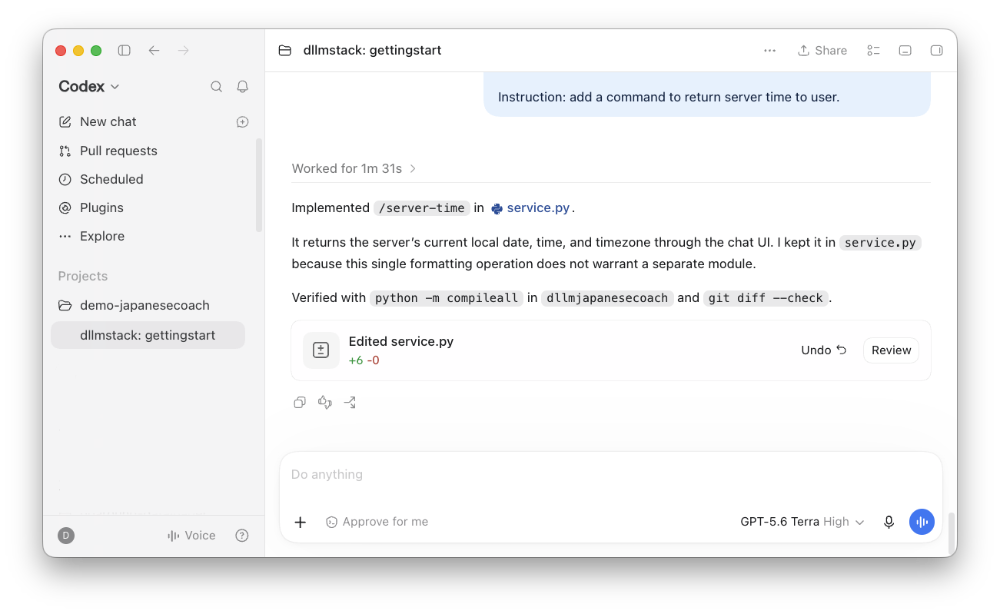
Task: Click the python -m compileall code text
Action: 446,298
